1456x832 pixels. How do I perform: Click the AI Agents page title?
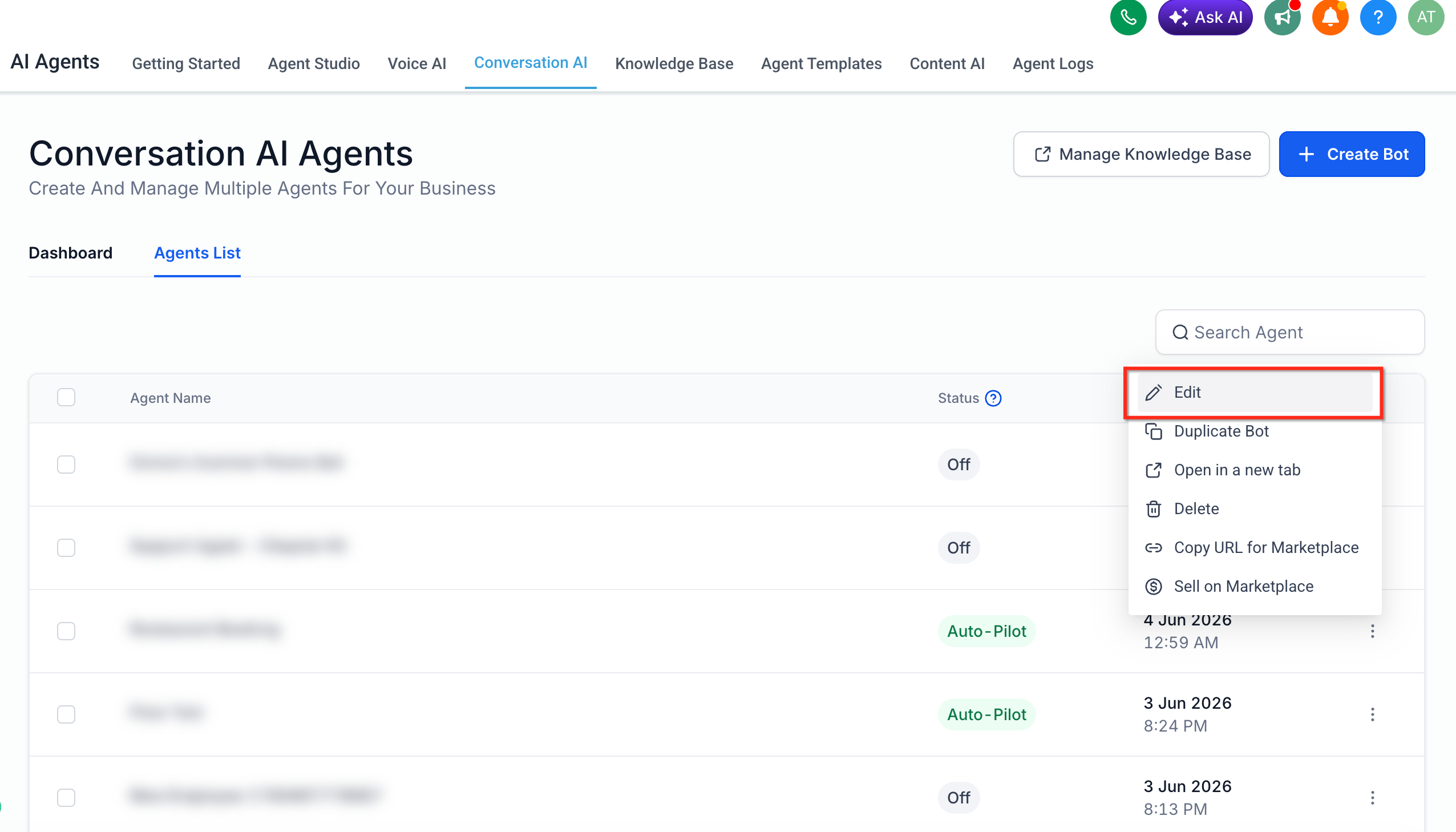click(55, 62)
